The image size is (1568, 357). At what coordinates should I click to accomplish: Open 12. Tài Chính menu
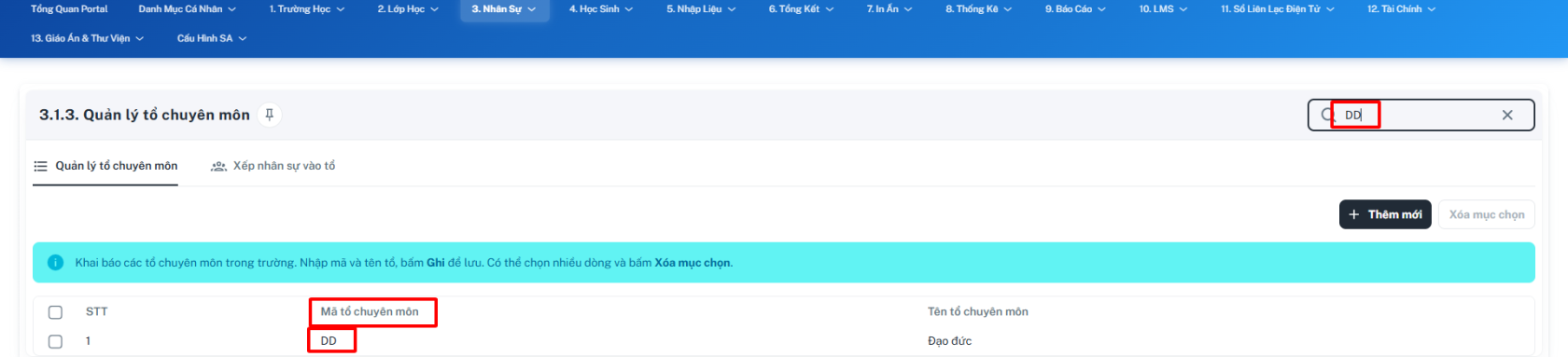(x=1402, y=9)
